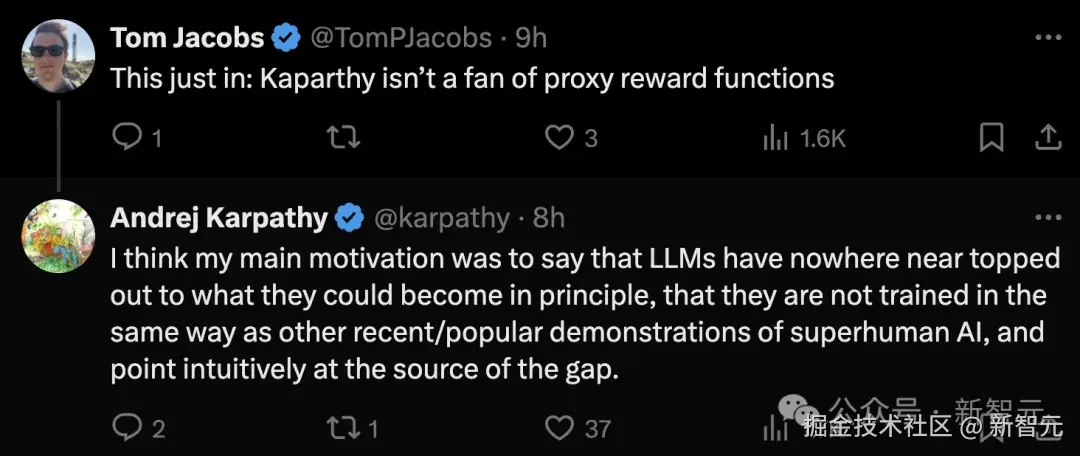Screen dimensions: 1080x456
Task: Bookmark Tom Jacobs' tweet
Action: pyautogui.click(x=991, y=137)
